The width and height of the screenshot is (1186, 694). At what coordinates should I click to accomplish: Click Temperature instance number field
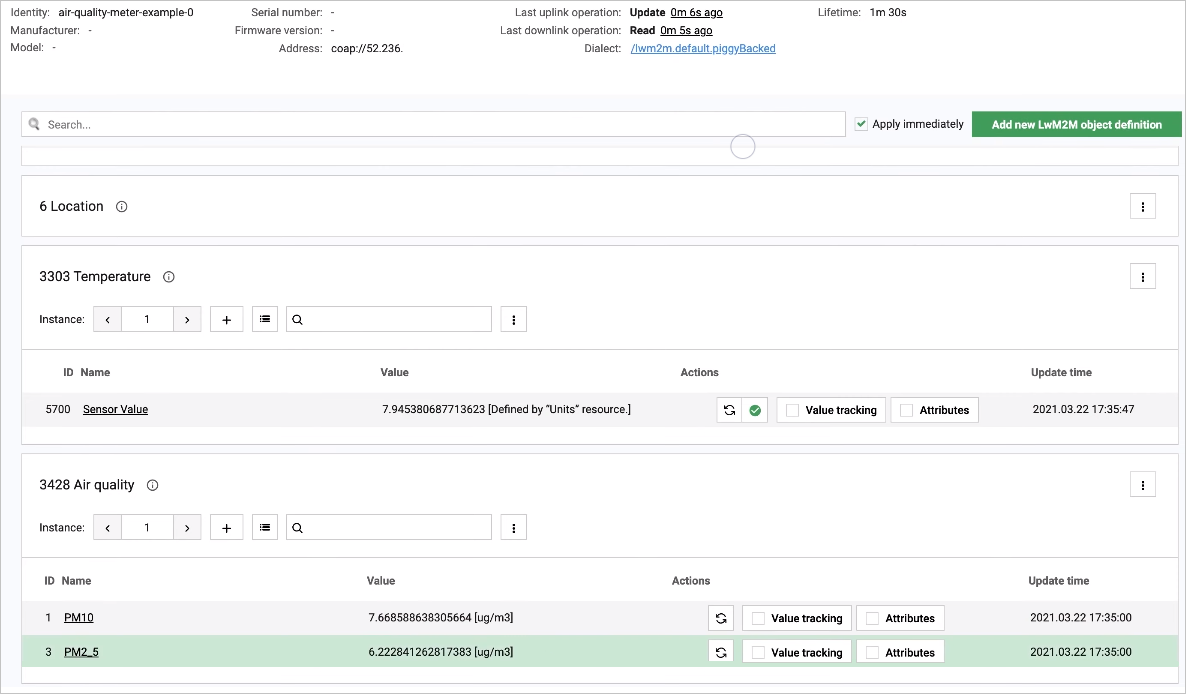click(147, 319)
